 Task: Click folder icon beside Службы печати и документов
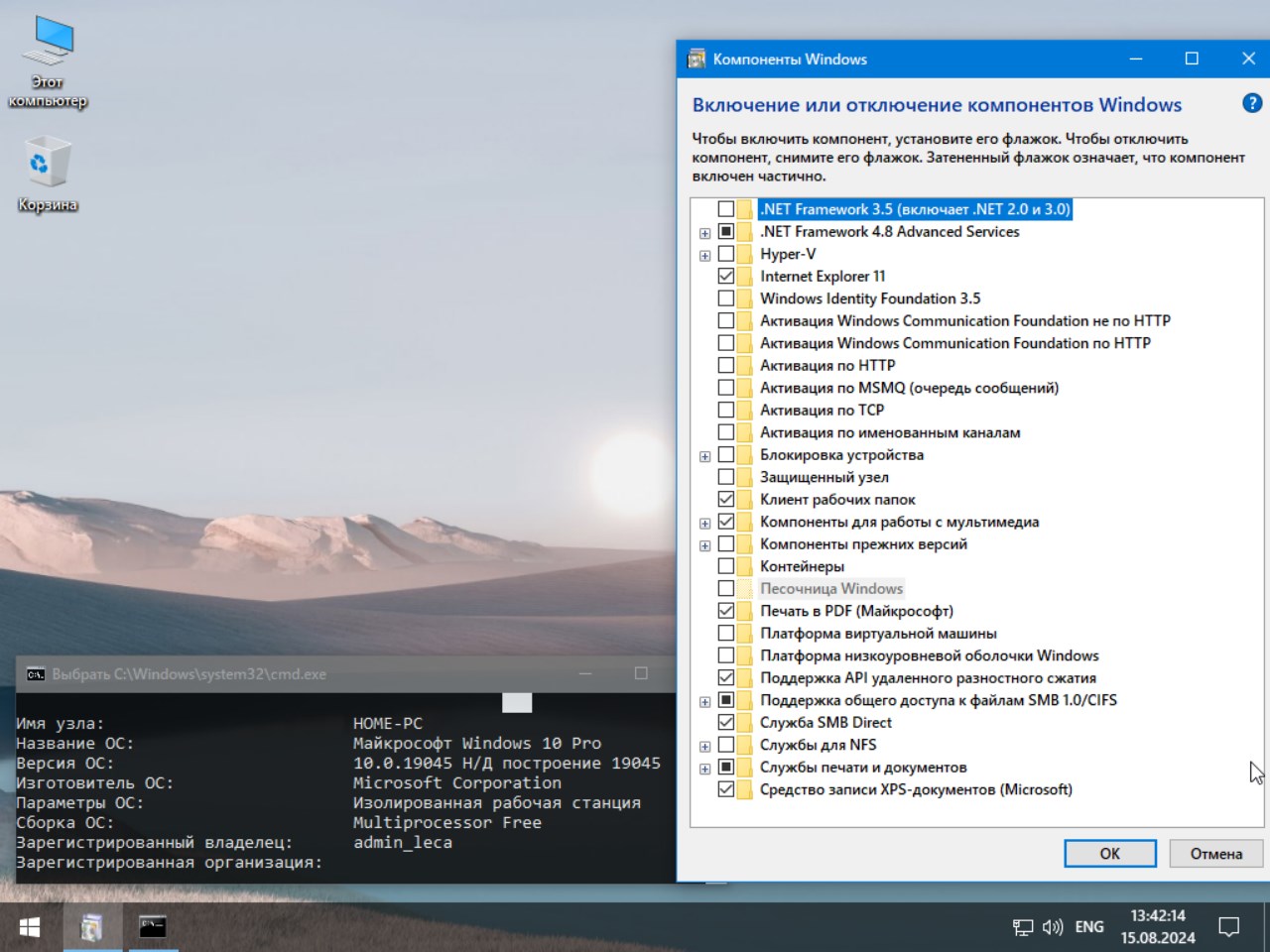point(745,768)
